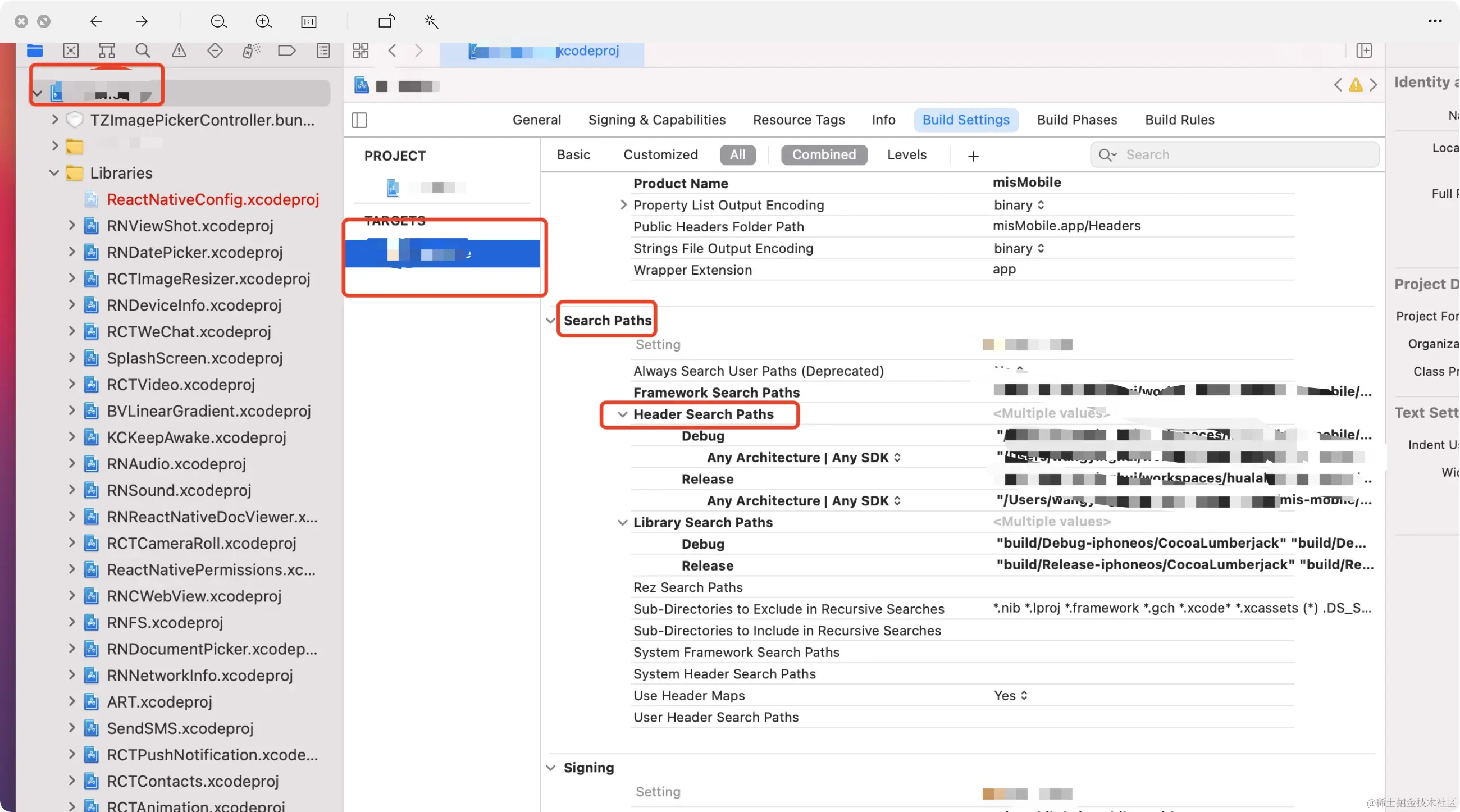
Task: Open the Project navigator folder icon
Action: tap(35, 51)
